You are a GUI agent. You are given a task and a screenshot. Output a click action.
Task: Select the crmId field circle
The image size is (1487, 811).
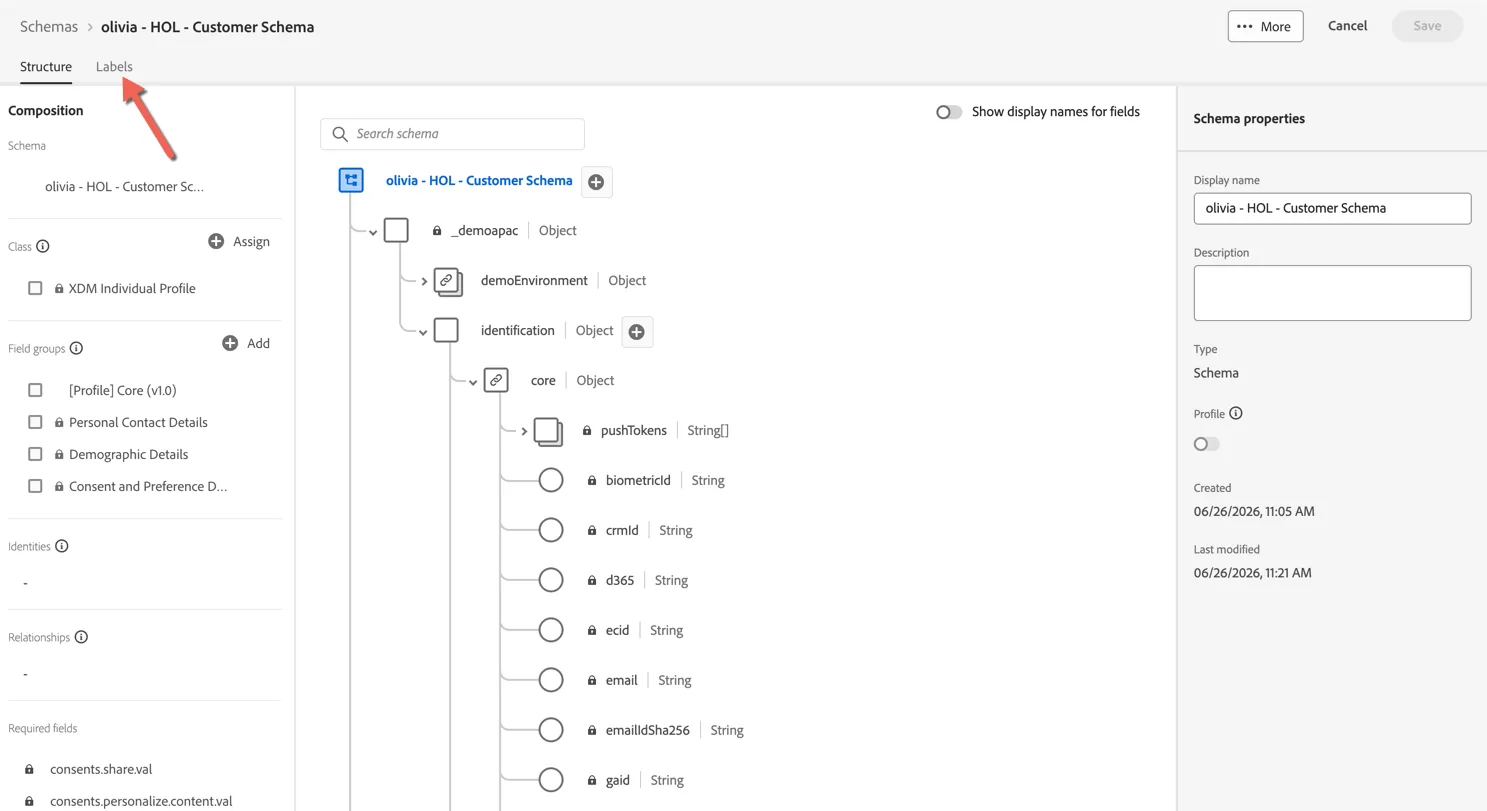pos(551,530)
